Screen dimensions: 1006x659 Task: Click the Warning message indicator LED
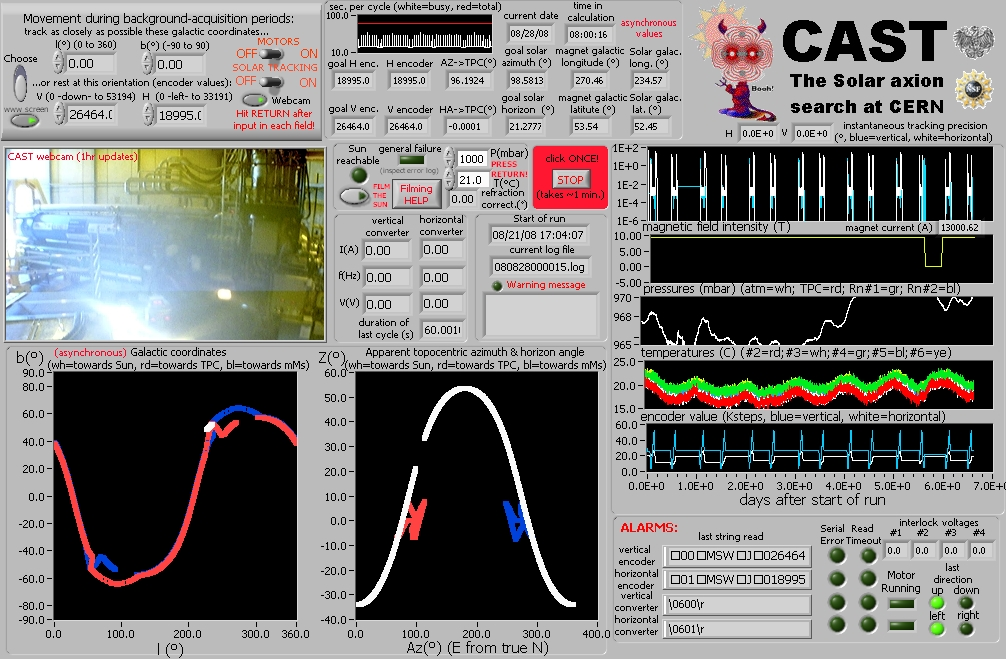click(497, 286)
